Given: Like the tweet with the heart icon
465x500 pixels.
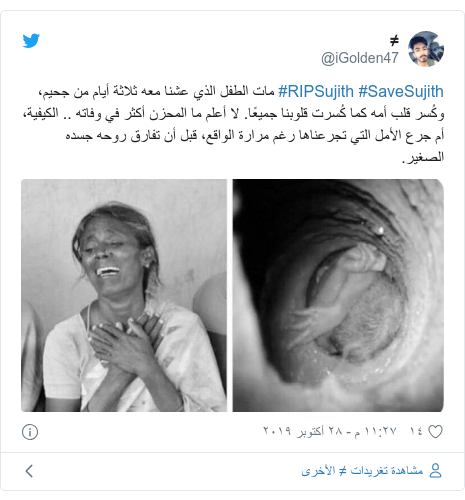Looking at the screenshot, I should click(435, 432).
